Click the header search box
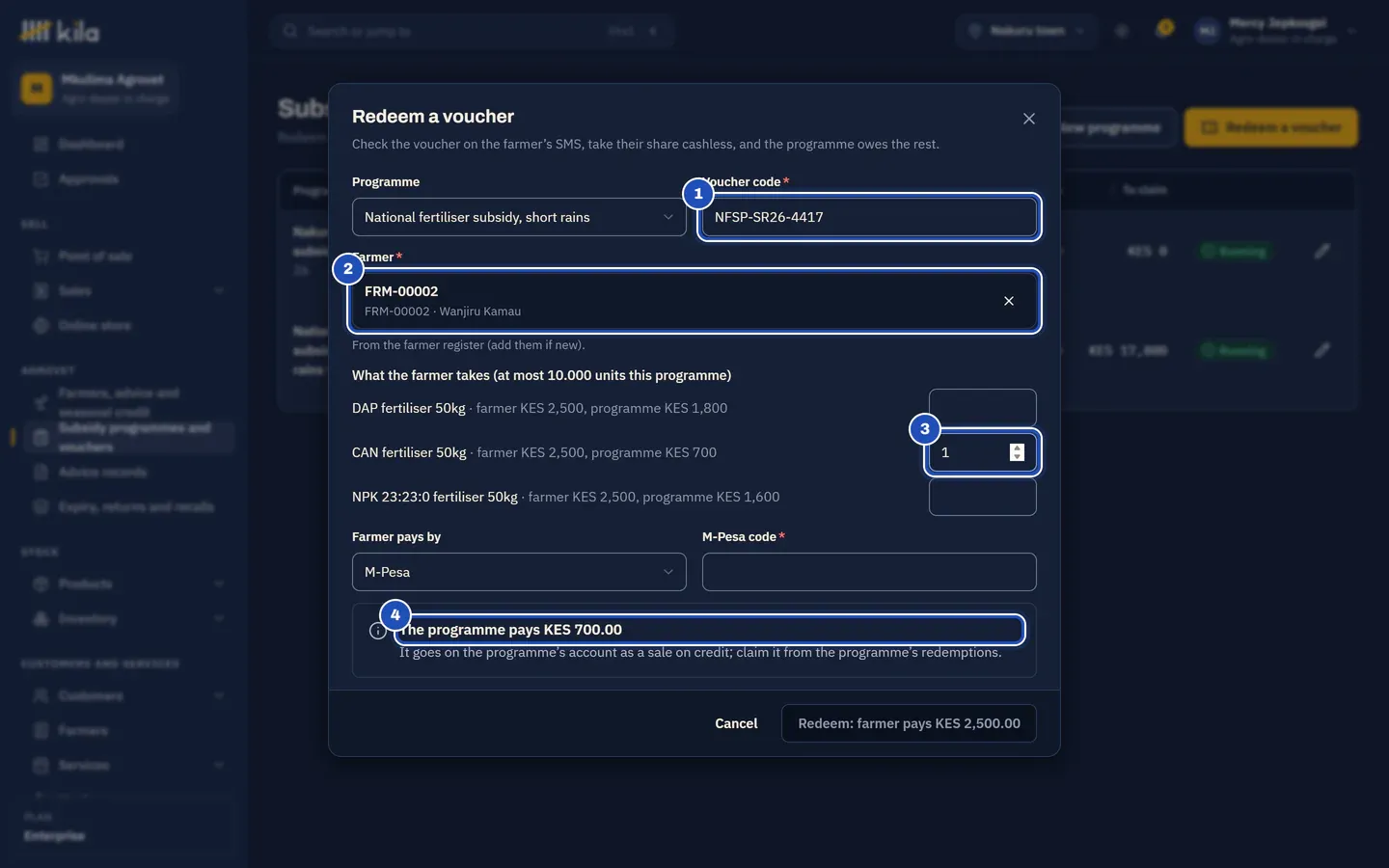 (x=472, y=31)
